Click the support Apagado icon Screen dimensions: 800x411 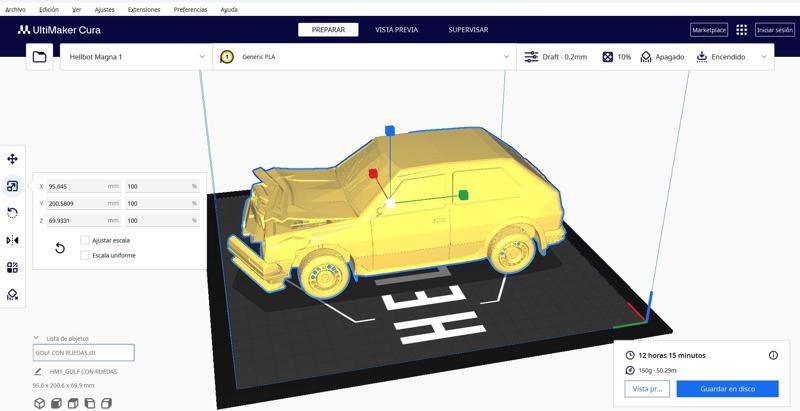[646, 57]
